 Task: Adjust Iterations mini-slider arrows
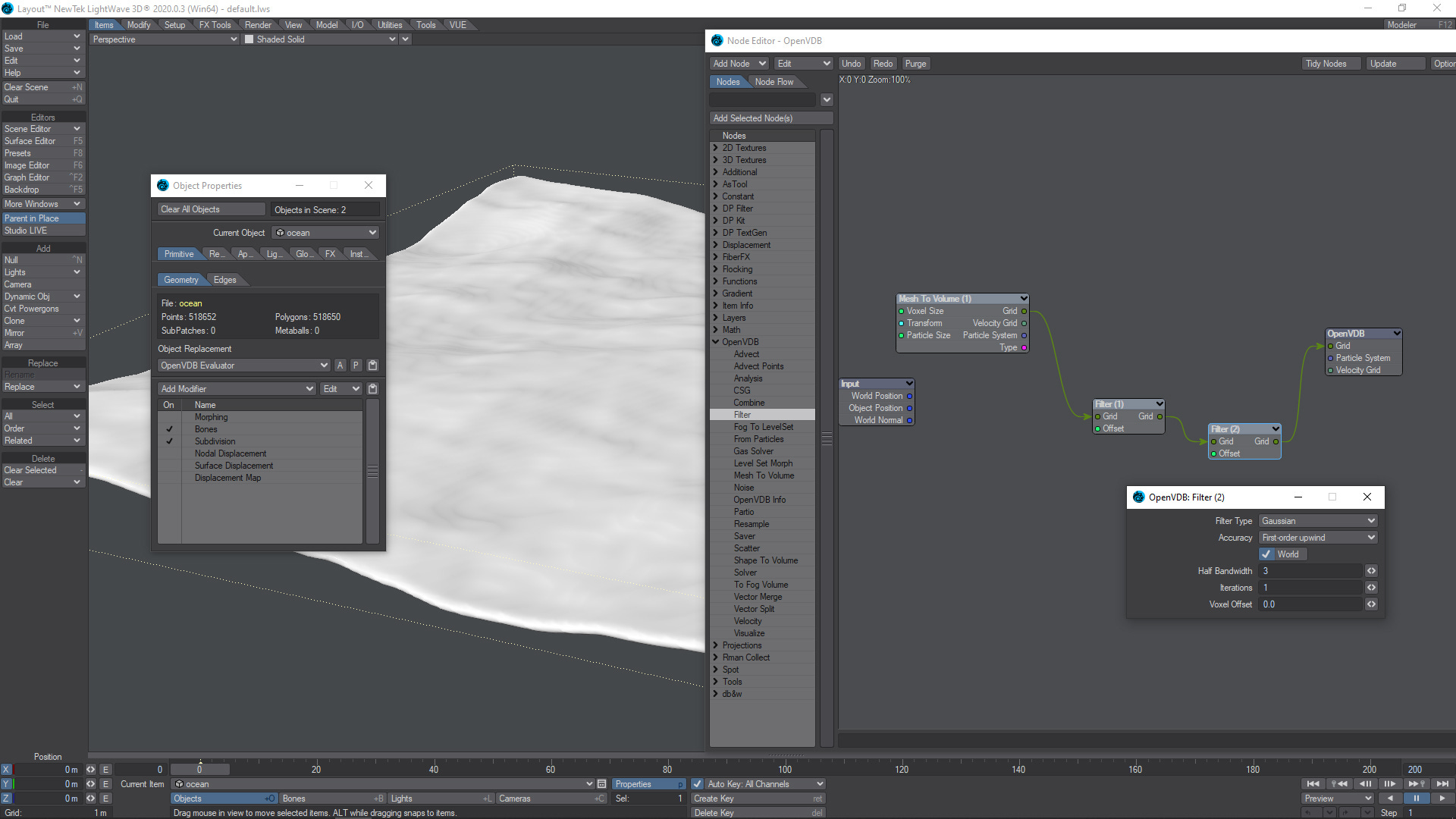point(1371,588)
